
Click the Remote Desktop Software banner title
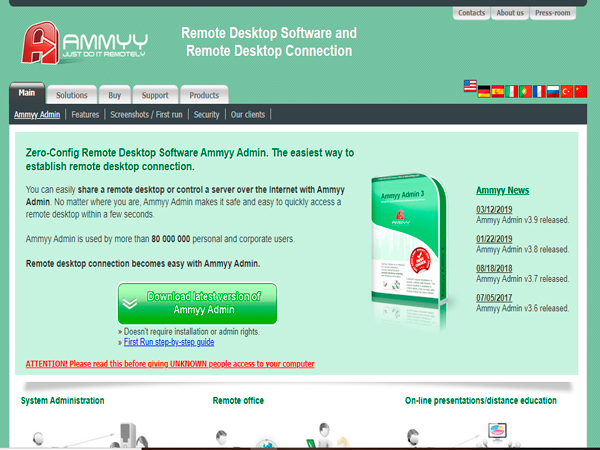pos(269,42)
